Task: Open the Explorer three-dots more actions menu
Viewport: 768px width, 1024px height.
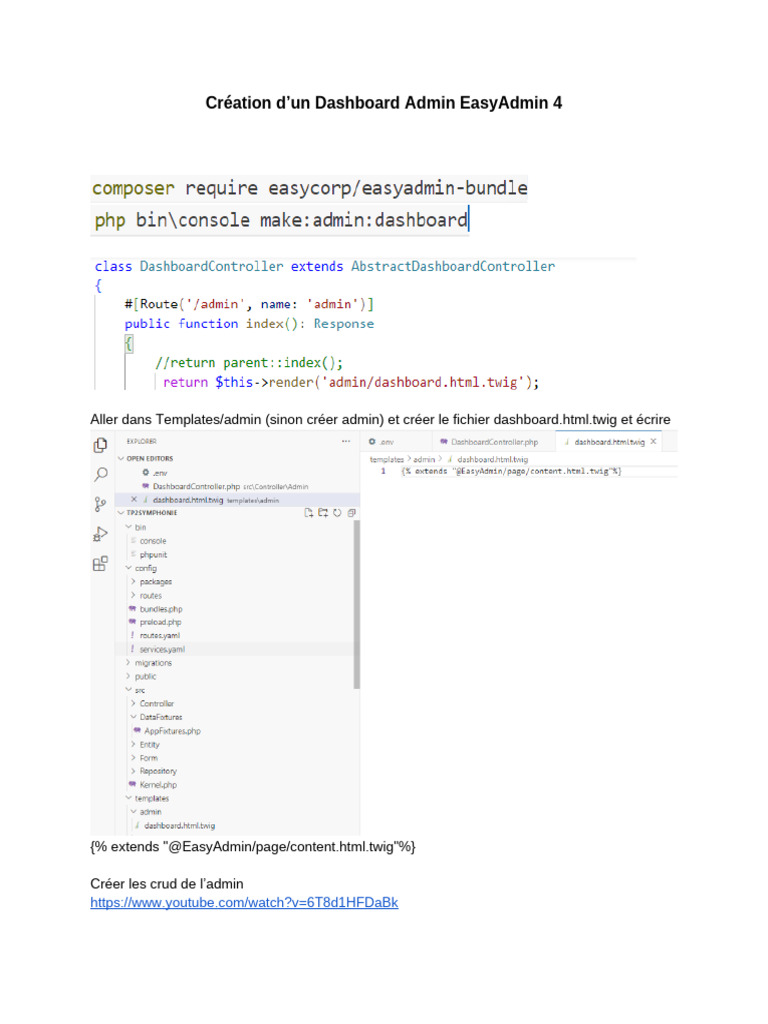Action: click(346, 441)
